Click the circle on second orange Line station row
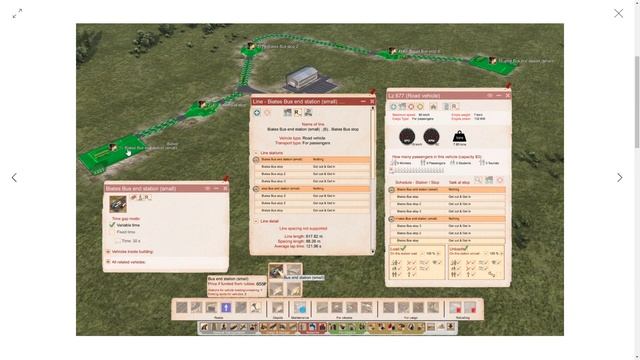The image size is (640, 360). [x=256, y=189]
